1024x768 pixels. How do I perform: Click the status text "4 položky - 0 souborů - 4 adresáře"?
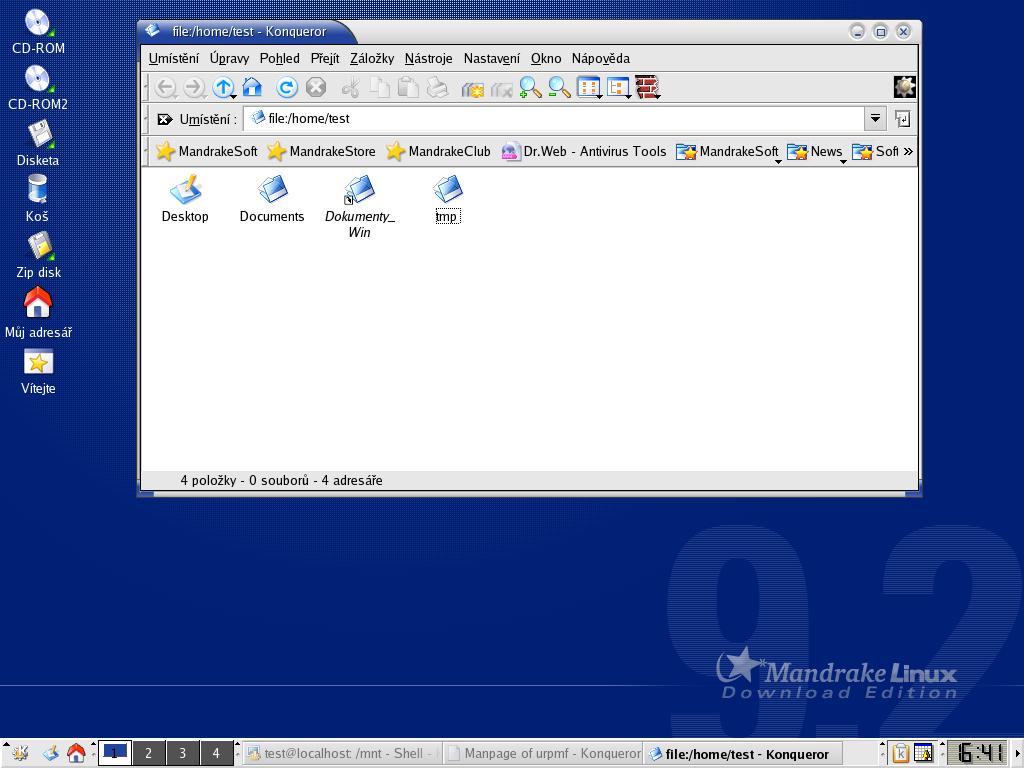281,481
